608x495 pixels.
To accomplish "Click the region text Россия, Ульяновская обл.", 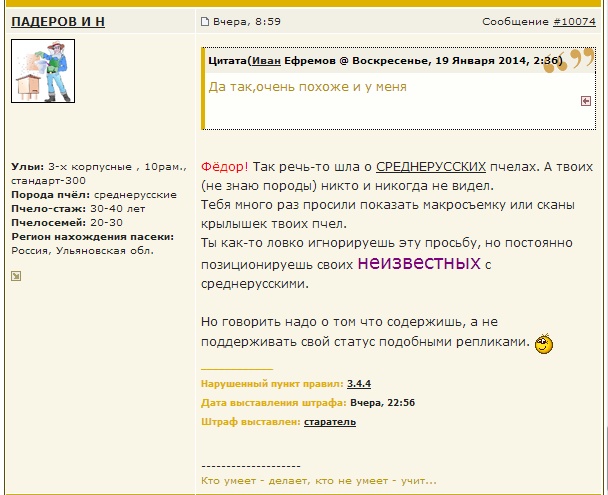I will (83, 251).
